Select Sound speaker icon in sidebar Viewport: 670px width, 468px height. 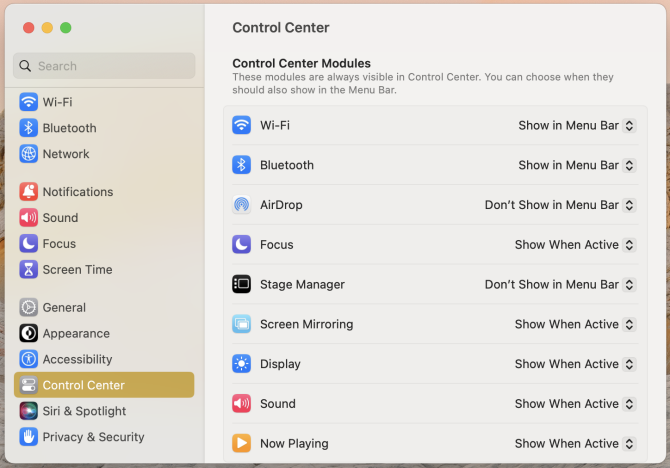[29, 218]
